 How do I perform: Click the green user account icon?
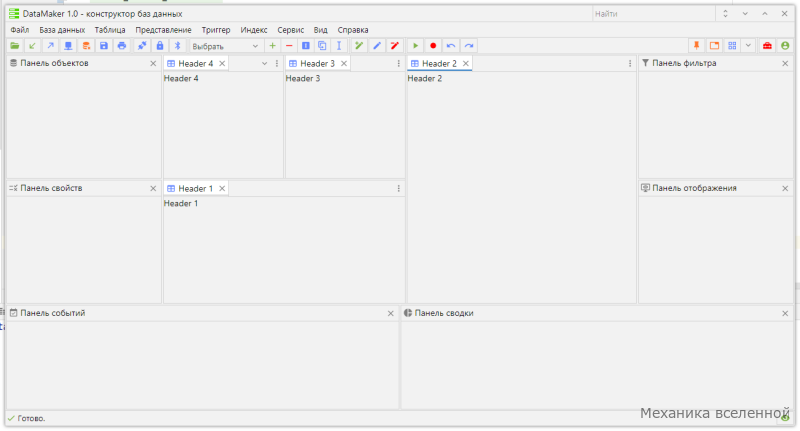(x=785, y=46)
